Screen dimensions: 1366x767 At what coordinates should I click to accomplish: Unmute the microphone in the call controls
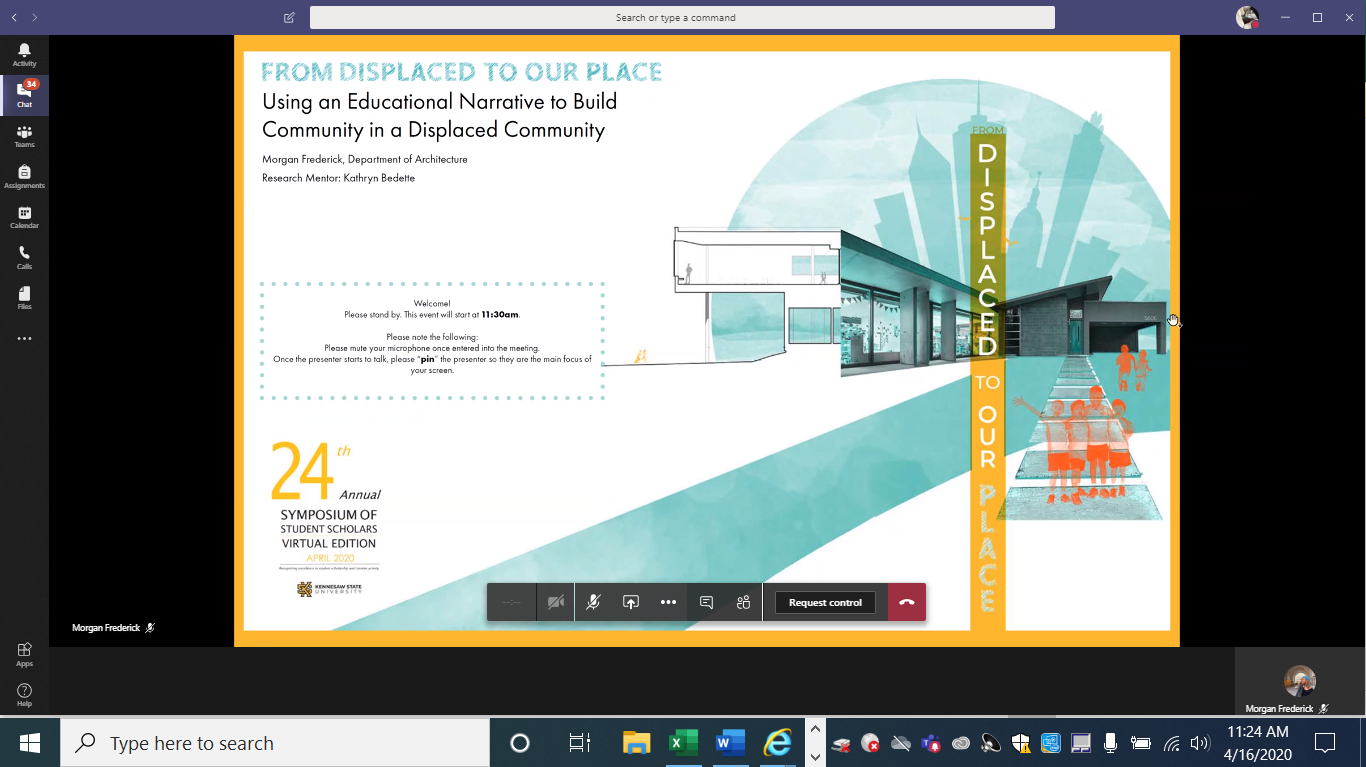click(x=593, y=602)
